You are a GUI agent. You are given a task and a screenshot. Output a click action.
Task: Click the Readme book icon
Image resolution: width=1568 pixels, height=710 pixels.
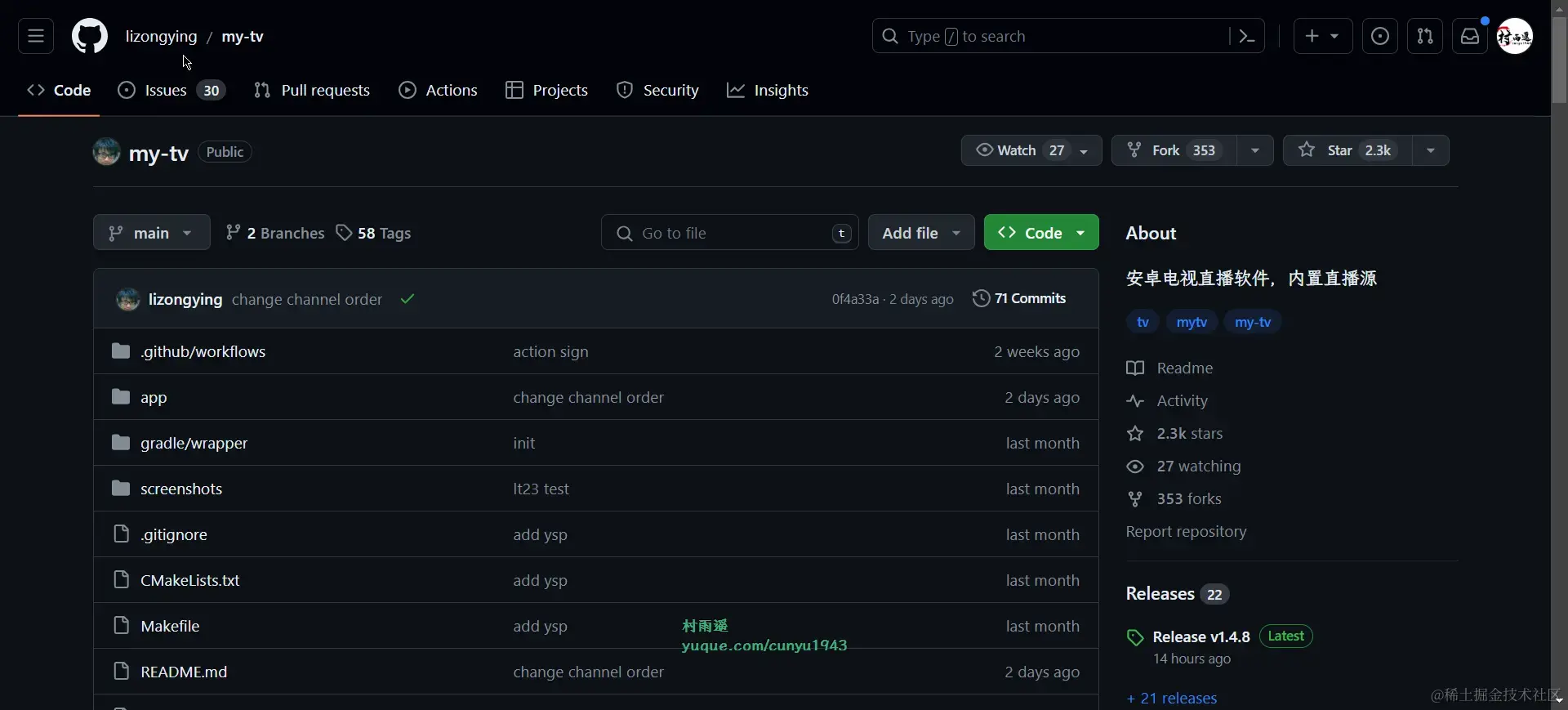point(1135,368)
